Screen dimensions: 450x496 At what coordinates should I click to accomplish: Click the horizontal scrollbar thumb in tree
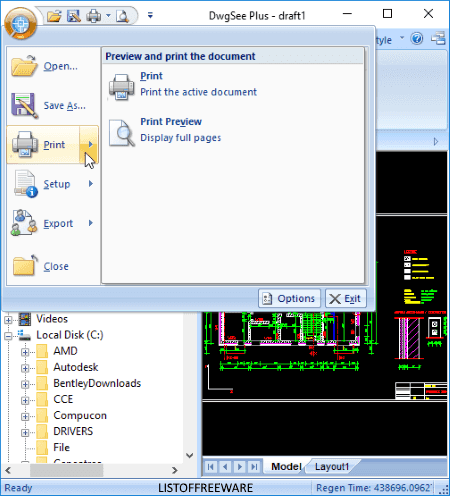coord(66,470)
